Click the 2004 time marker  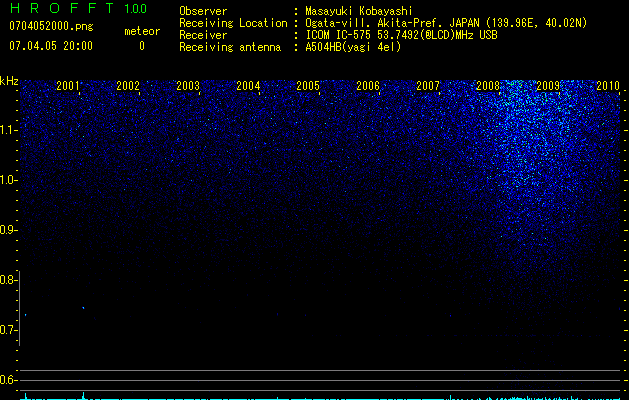pyautogui.click(x=248, y=85)
